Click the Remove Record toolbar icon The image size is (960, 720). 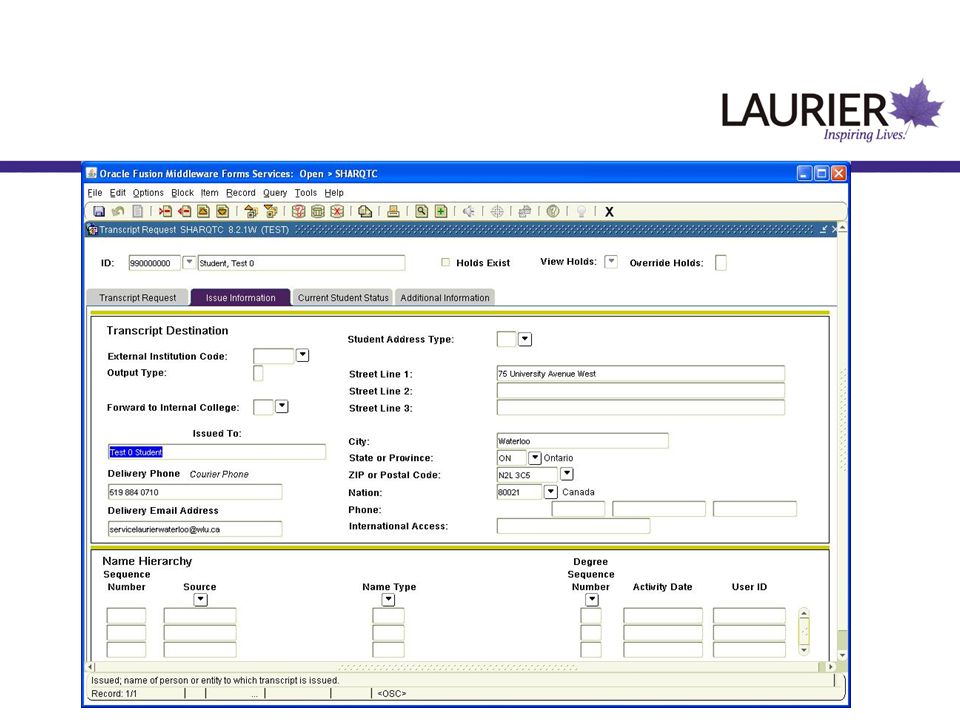click(184, 211)
